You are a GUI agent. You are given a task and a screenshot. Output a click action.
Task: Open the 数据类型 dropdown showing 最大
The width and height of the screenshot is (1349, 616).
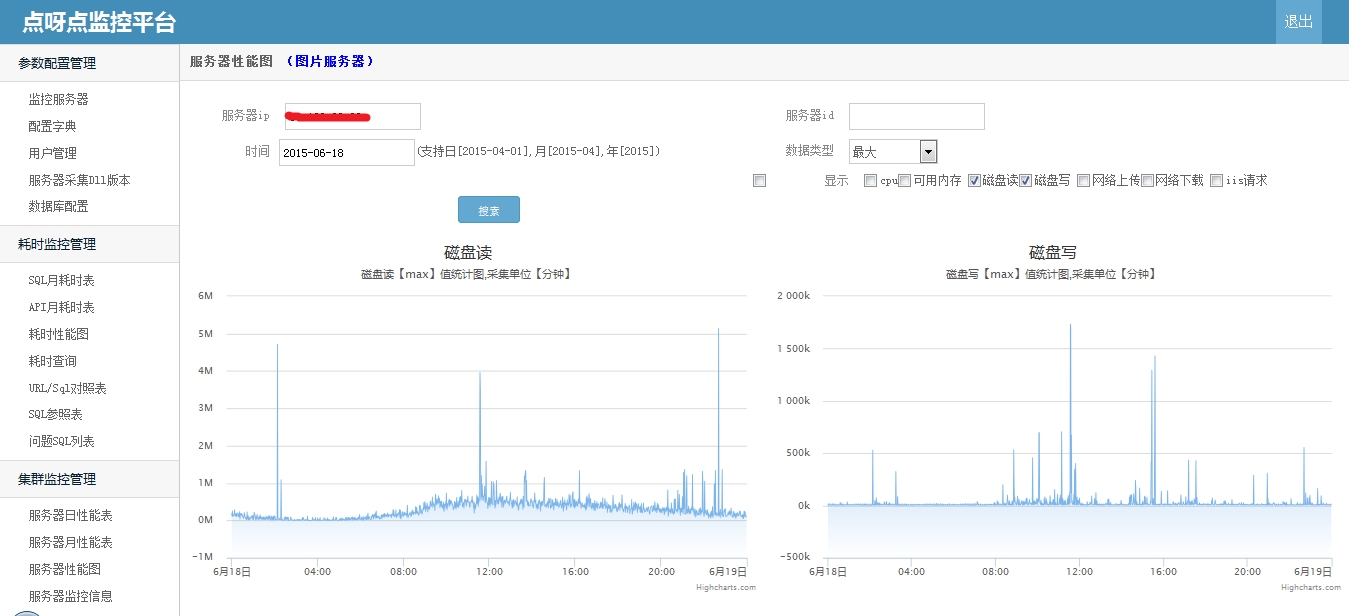click(893, 152)
